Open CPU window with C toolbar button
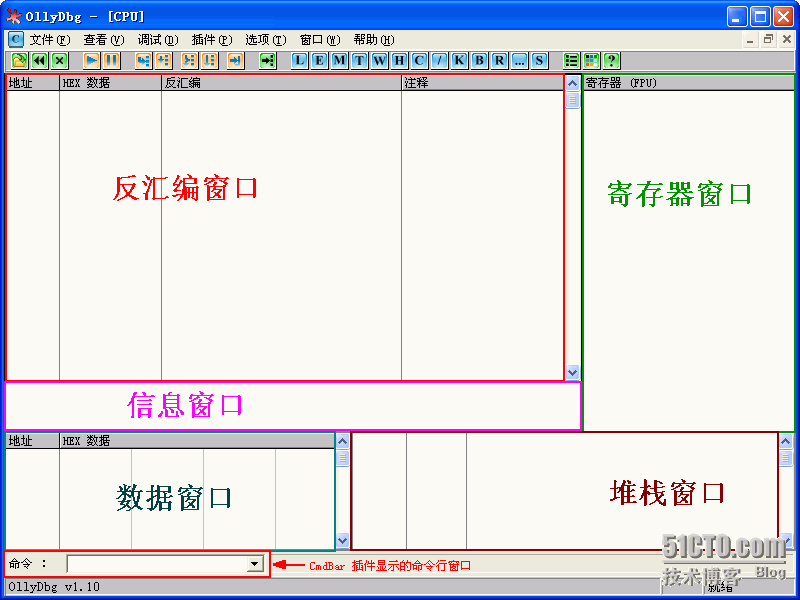 tap(419, 61)
